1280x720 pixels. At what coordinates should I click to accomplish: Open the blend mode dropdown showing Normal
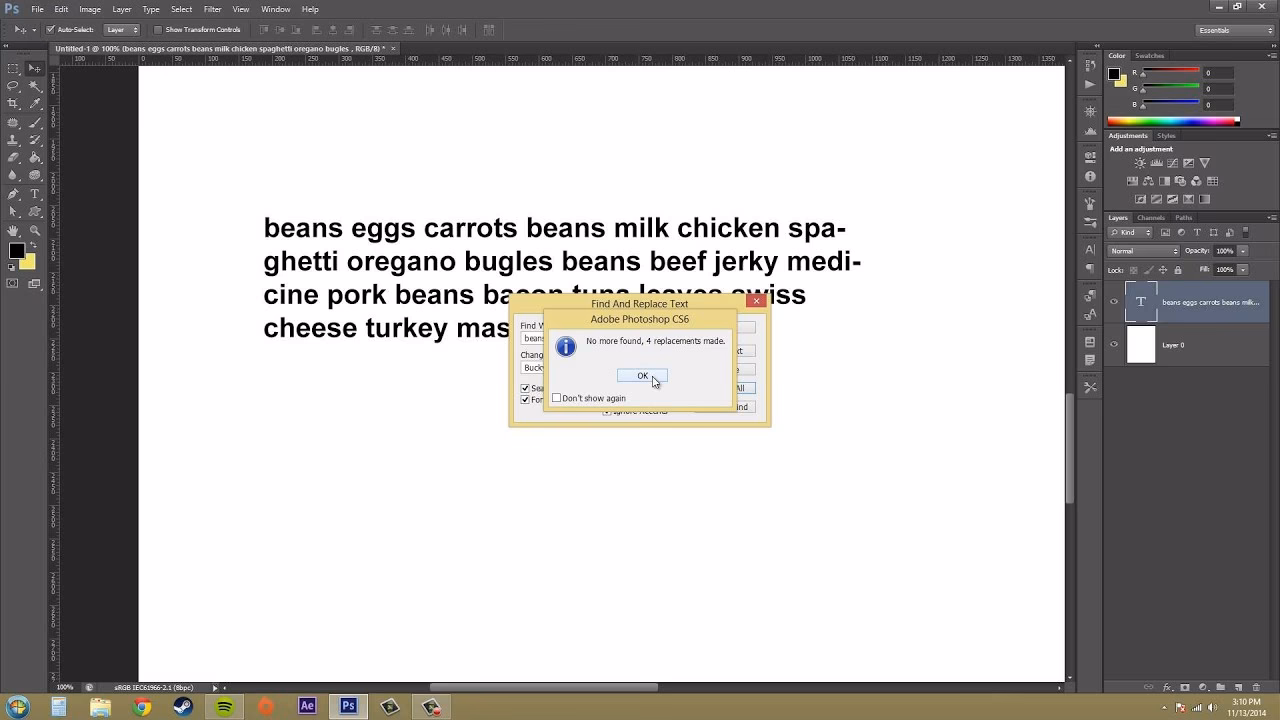point(1143,251)
